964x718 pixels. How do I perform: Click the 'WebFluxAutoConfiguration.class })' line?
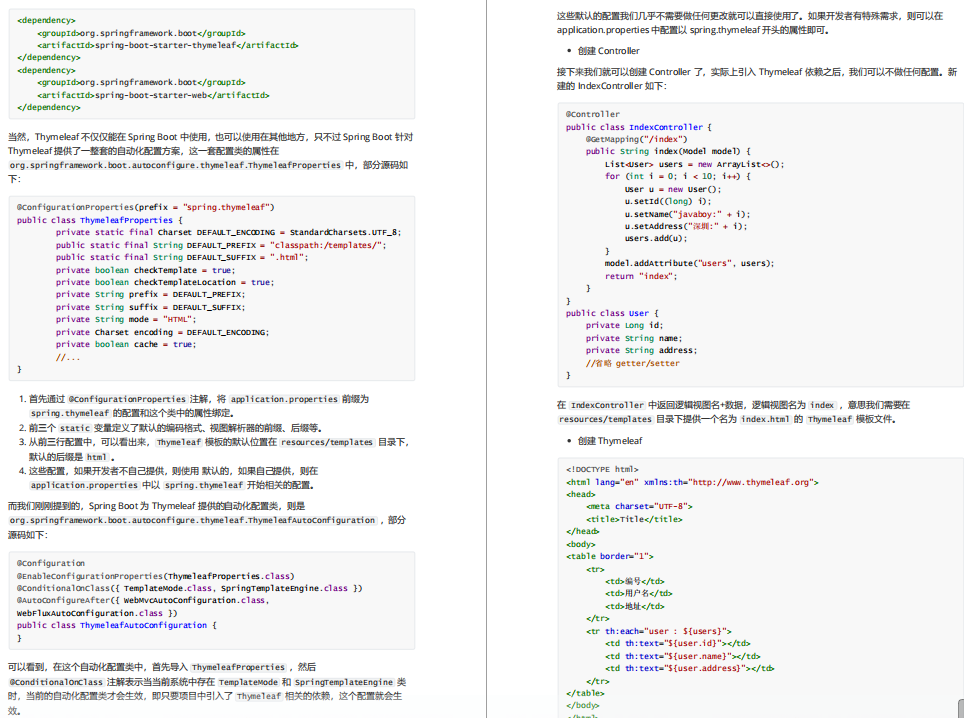coord(97,613)
